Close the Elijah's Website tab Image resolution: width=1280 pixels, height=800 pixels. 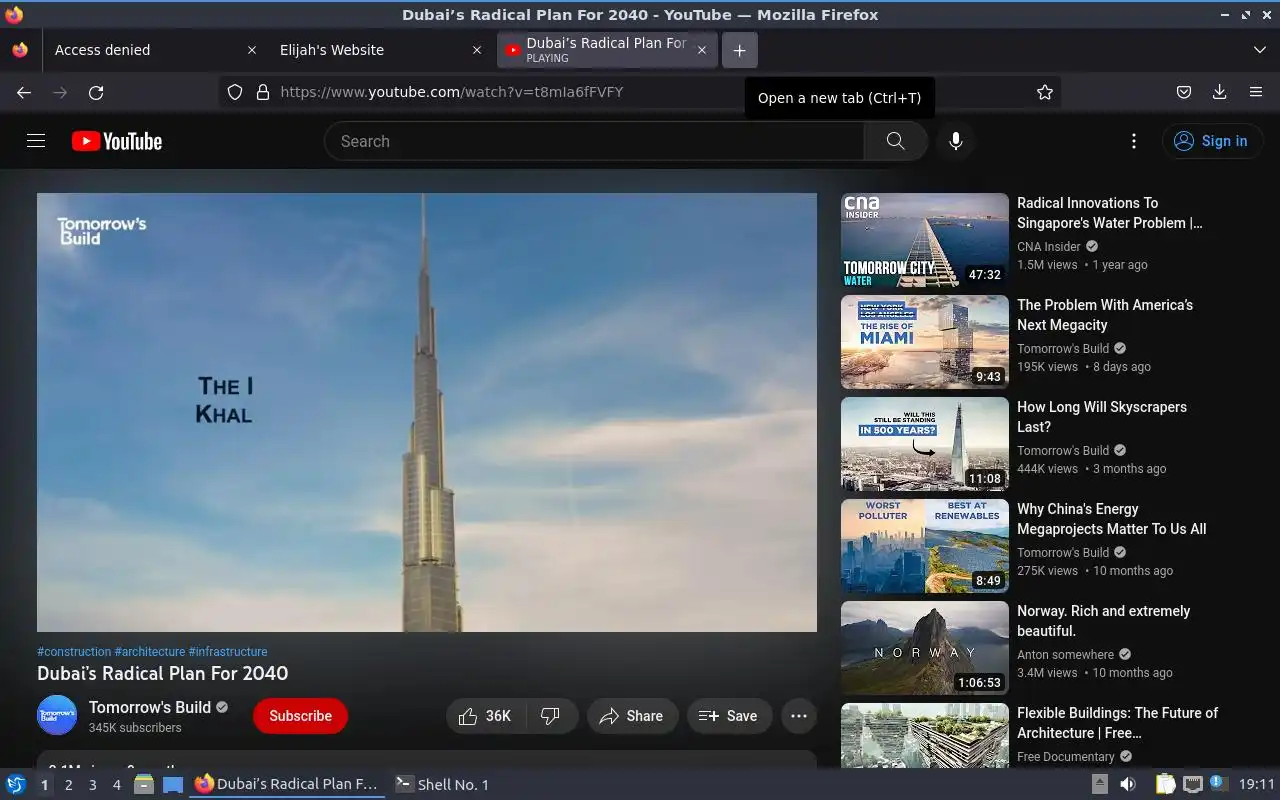pyautogui.click(x=477, y=50)
